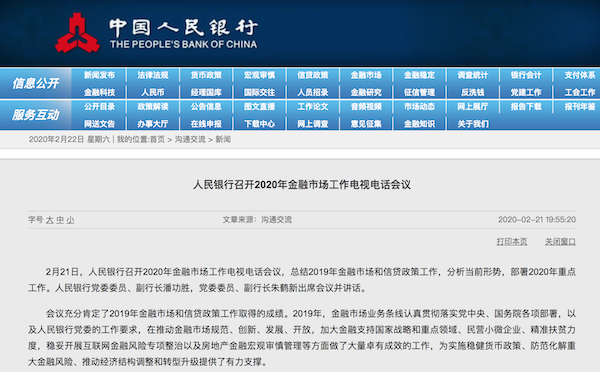Screen dimensions: 600x372
Task: Open 支付体系 menu item
Action: point(580,75)
